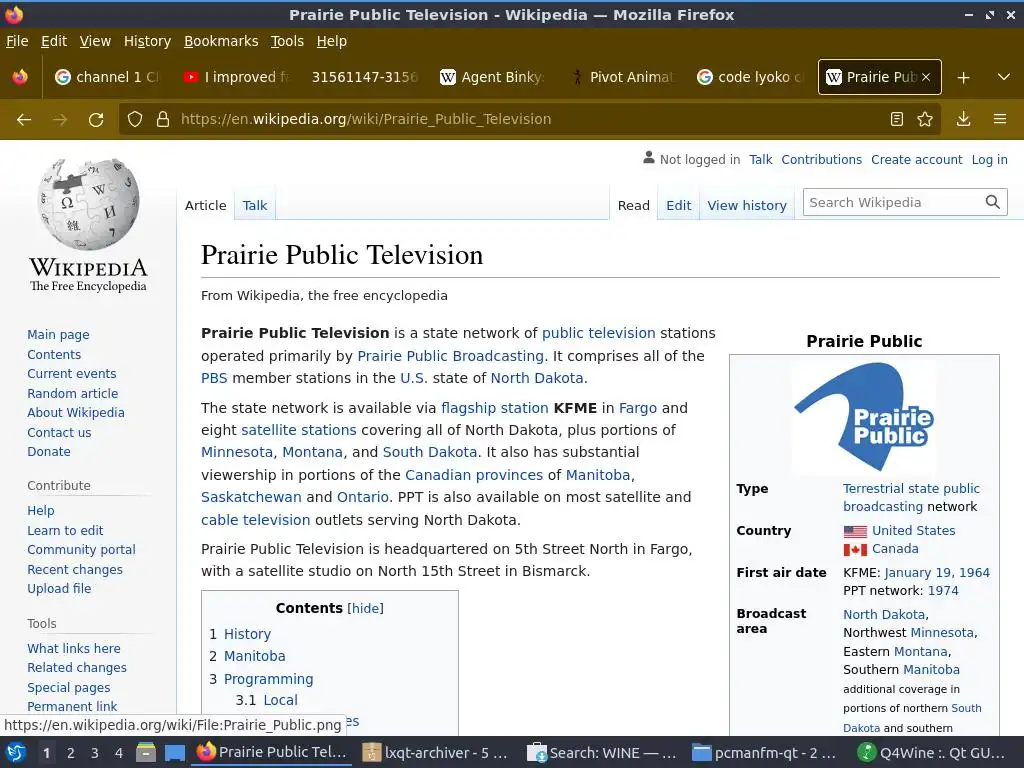This screenshot has width=1024, height=768.
Task: Open the Tools menu
Action: (x=287, y=41)
